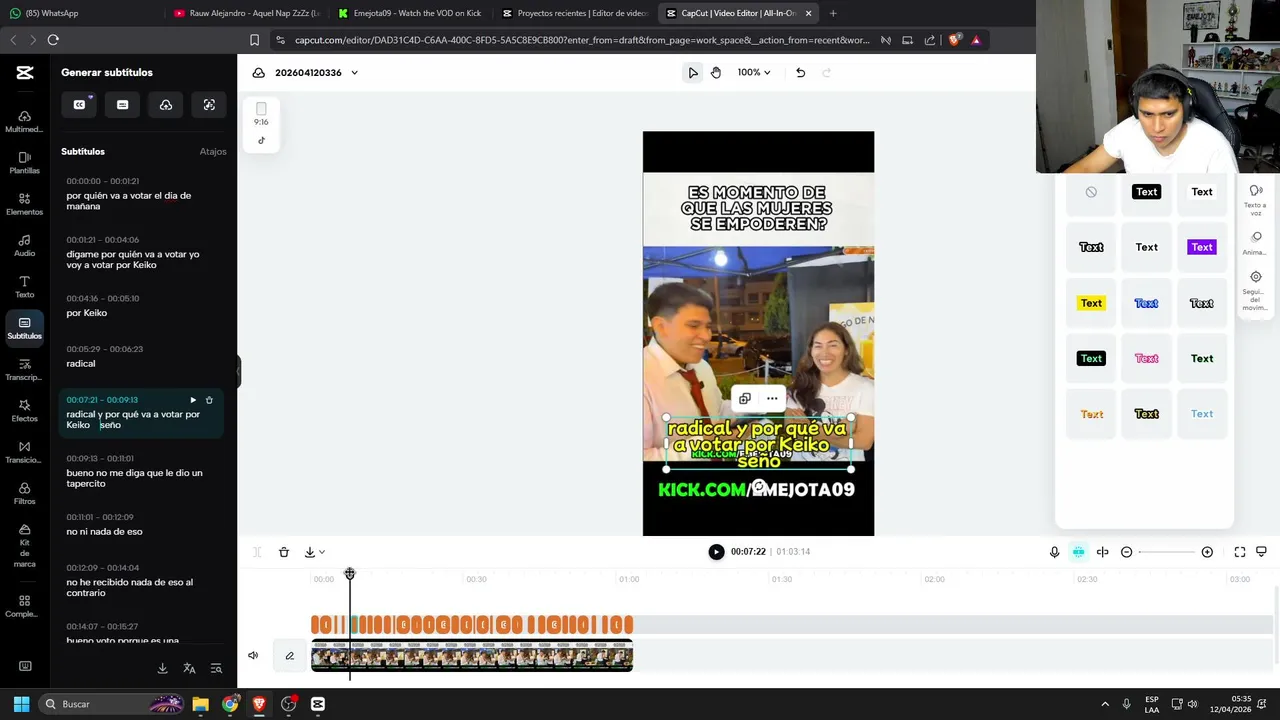Adjust timeline zoom slider
The image size is (1280, 720).
pos(1166,552)
